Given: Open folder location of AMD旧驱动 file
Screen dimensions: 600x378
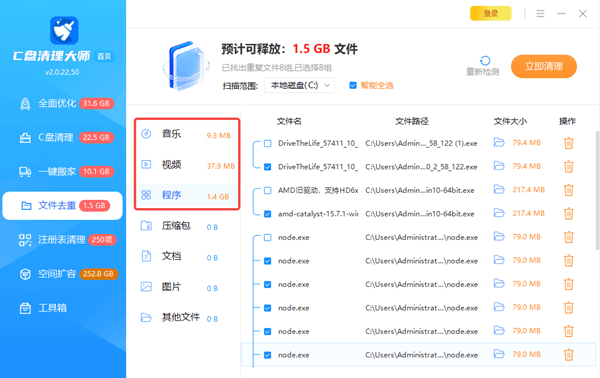Looking at the screenshot, I should 499,189.
